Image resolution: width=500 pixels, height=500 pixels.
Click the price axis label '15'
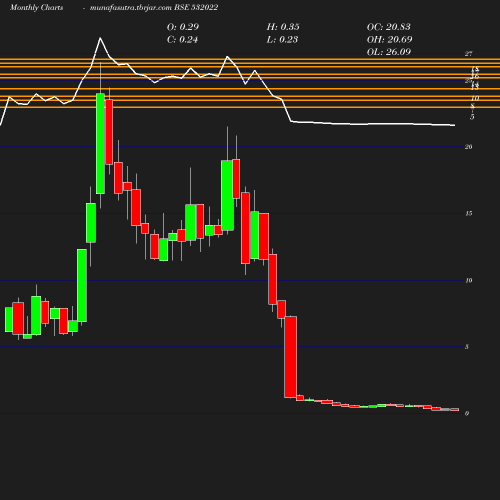(x=468, y=213)
